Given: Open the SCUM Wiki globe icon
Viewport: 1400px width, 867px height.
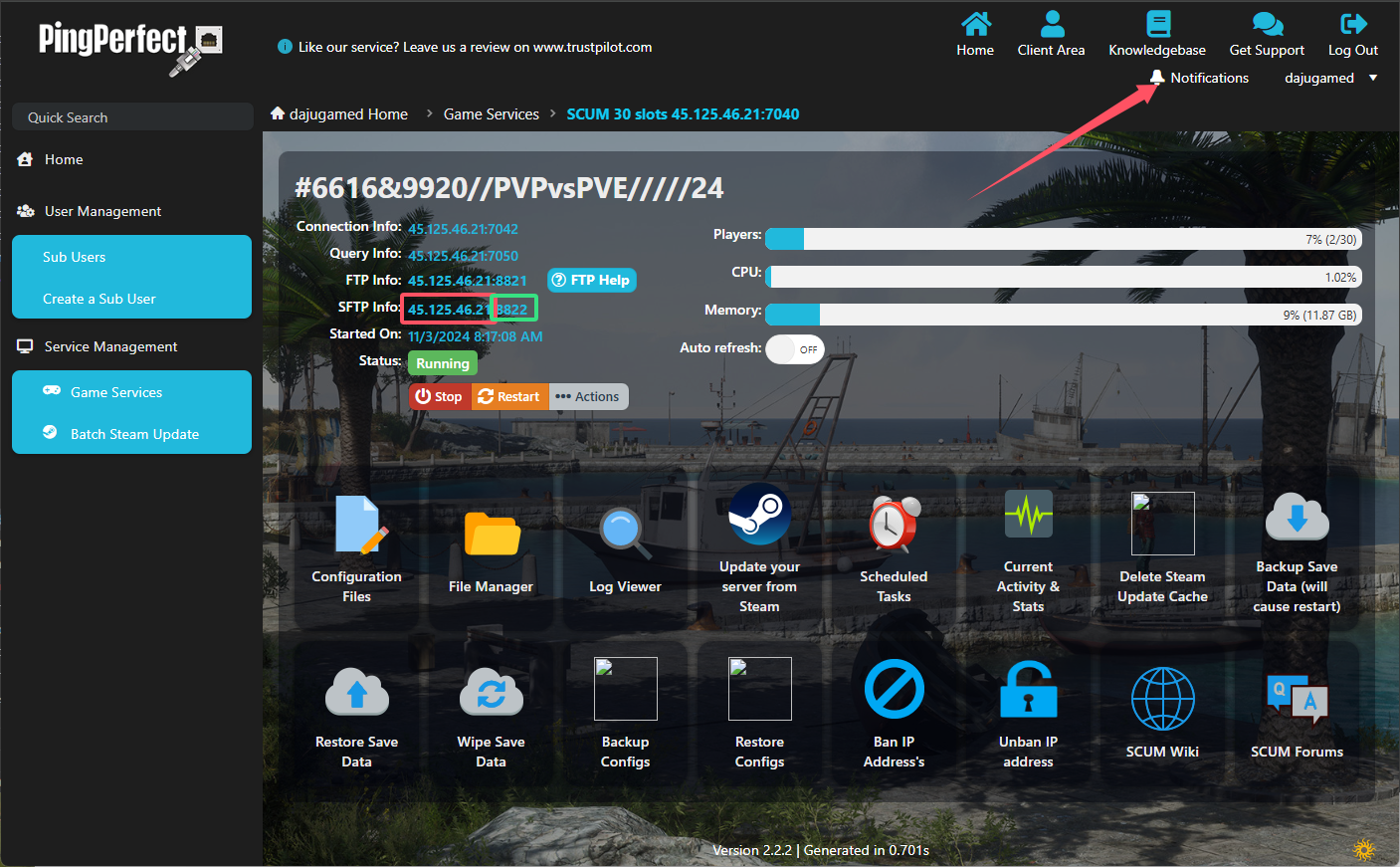Looking at the screenshot, I should 1162,699.
